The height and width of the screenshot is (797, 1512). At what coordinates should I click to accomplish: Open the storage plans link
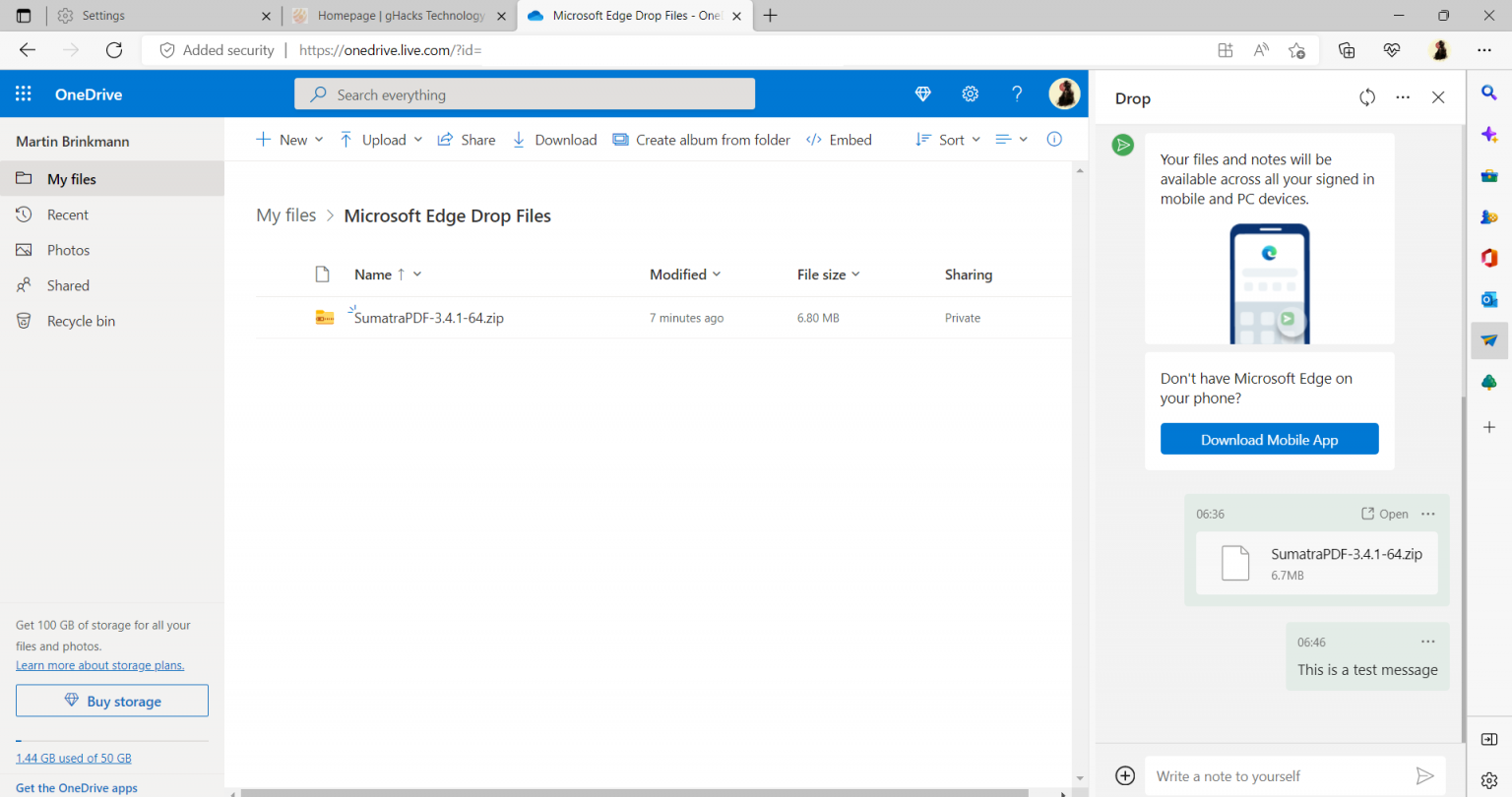[x=99, y=664]
